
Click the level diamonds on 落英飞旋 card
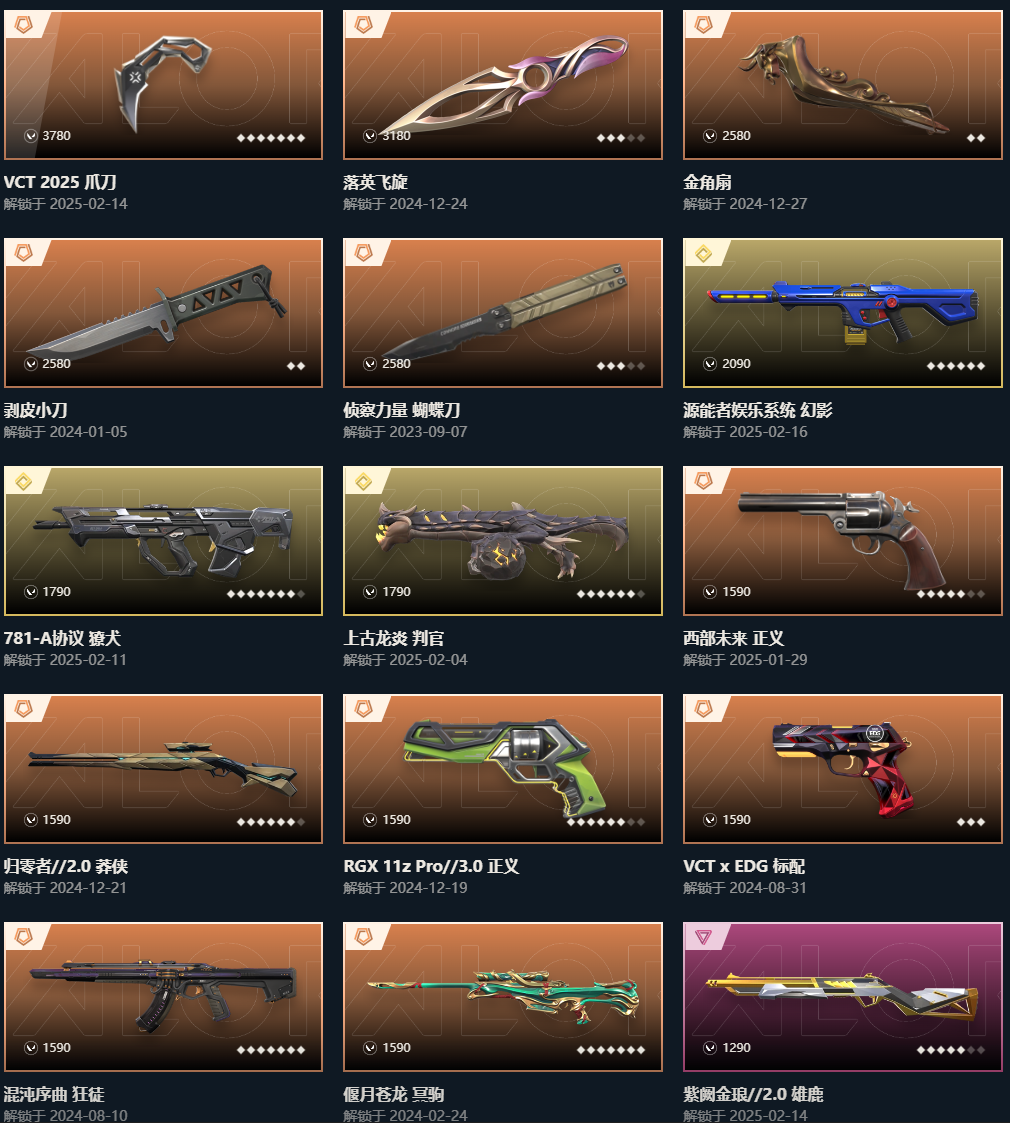620,138
